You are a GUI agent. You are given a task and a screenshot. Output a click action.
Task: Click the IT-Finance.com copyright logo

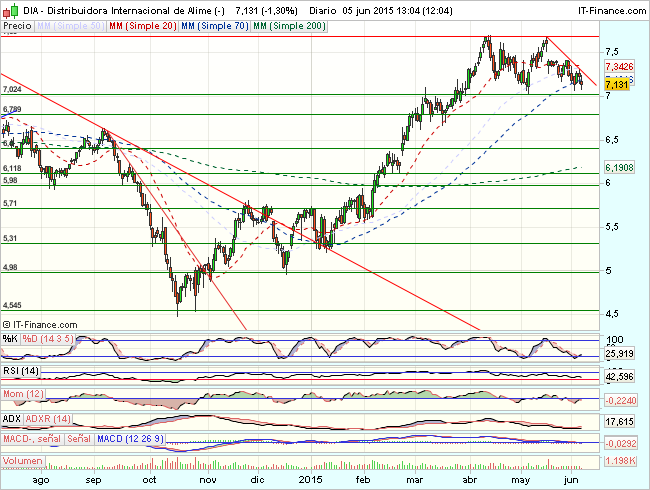click(x=45, y=325)
